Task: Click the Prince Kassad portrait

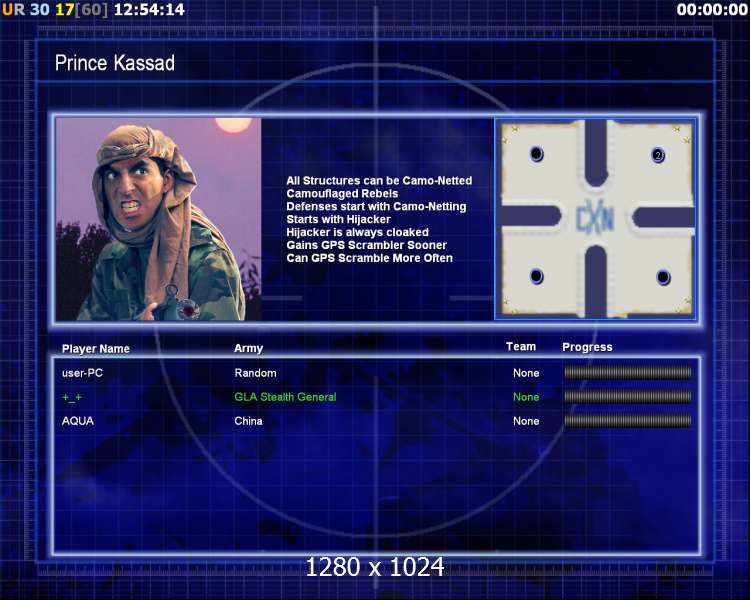Action: (x=158, y=219)
